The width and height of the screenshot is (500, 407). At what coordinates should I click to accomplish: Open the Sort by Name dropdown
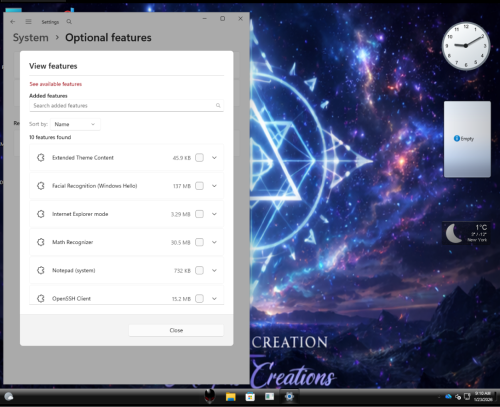75,124
